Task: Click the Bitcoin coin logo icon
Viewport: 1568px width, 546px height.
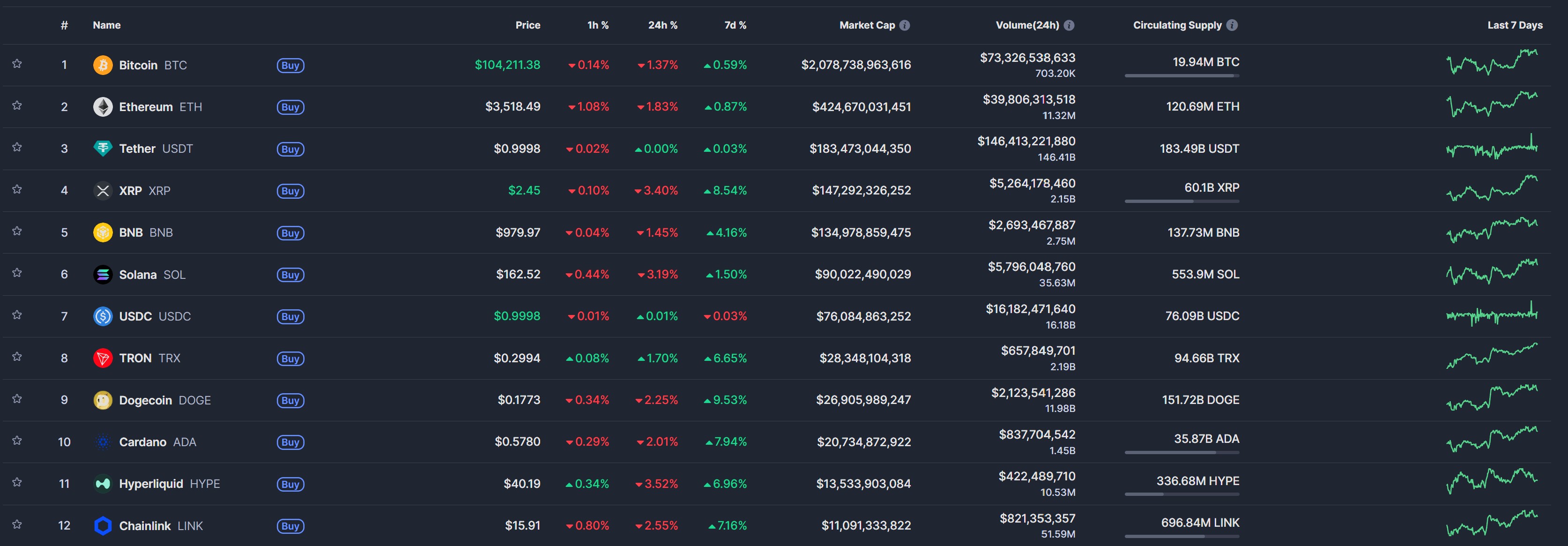Action: point(102,65)
